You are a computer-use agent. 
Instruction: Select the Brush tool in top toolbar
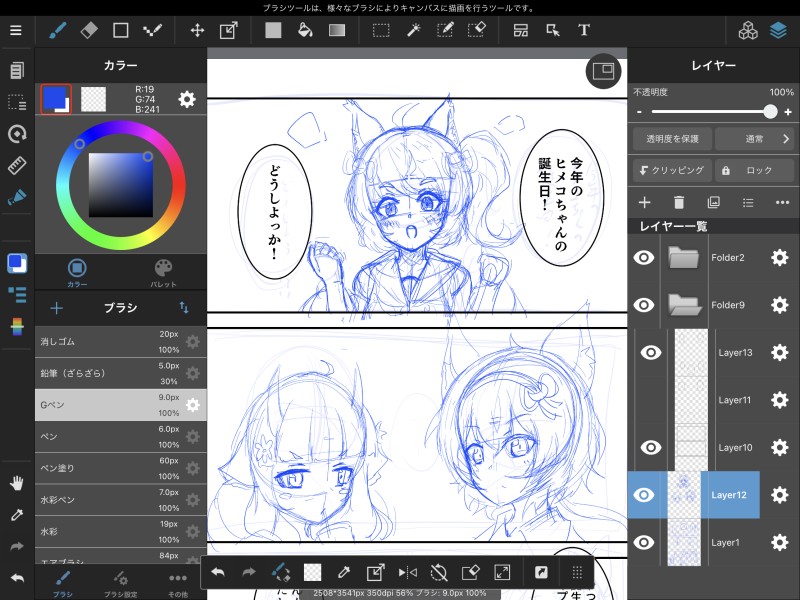click(x=58, y=31)
